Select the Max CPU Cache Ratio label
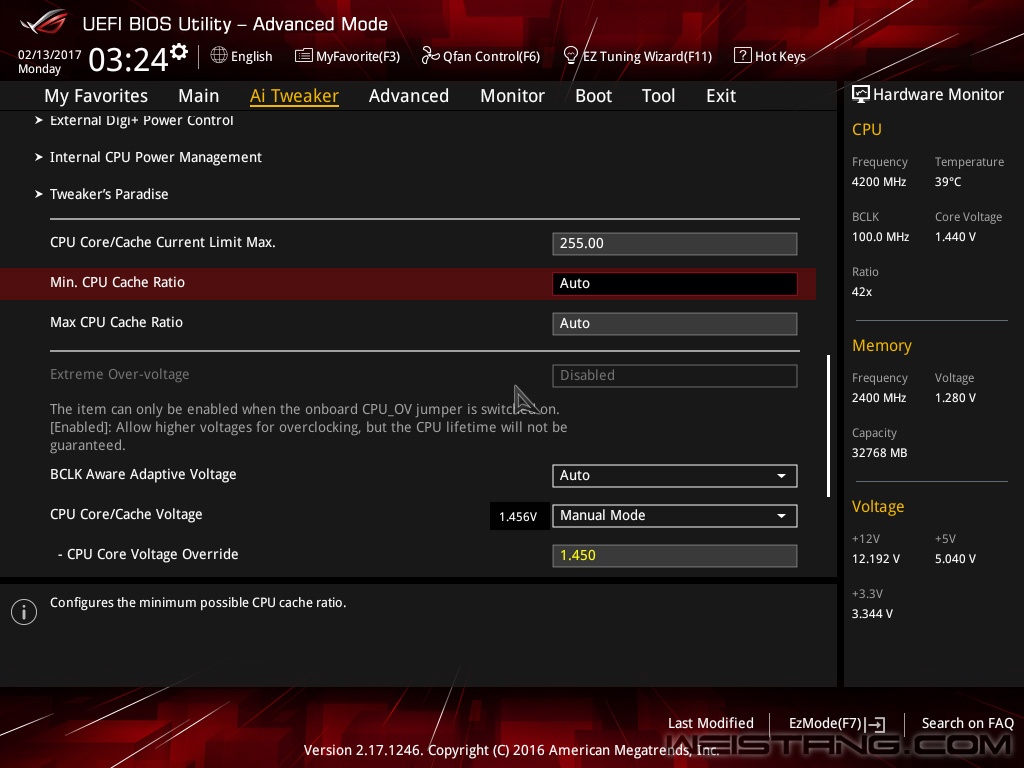Screen dimensions: 1024x768 point(116,322)
